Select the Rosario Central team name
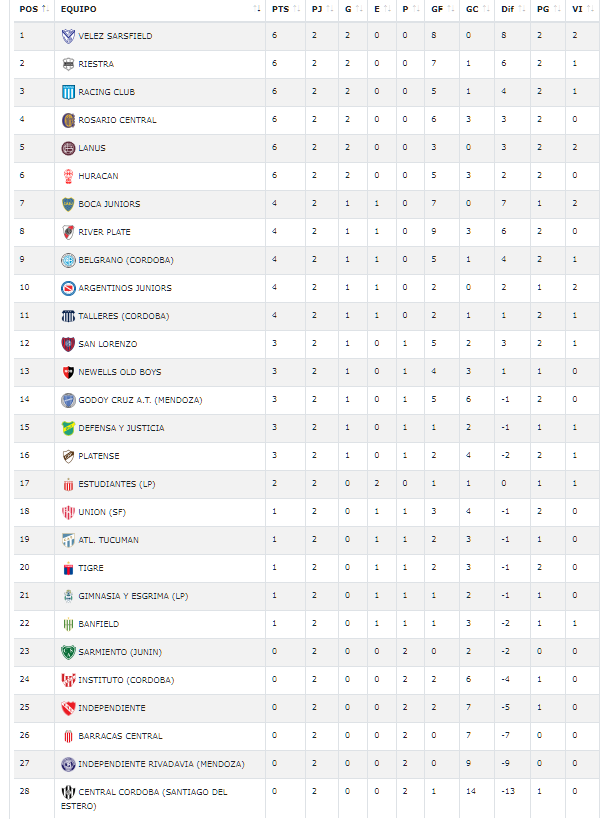This screenshot has width=607, height=819. [118, 120]
